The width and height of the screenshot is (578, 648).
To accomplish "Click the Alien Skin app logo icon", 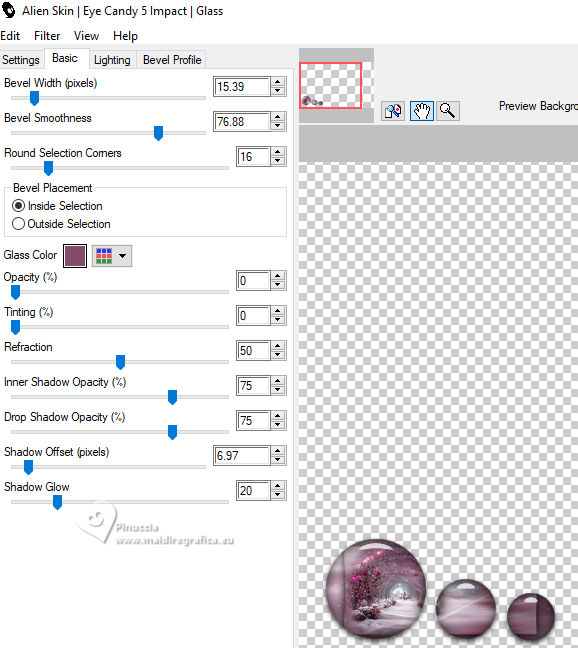I will [8, 10].
